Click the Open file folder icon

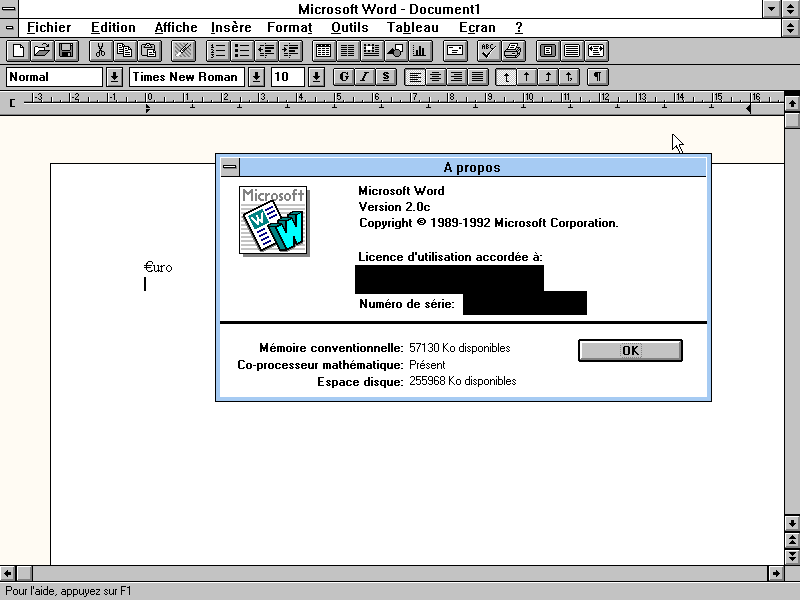42,51
